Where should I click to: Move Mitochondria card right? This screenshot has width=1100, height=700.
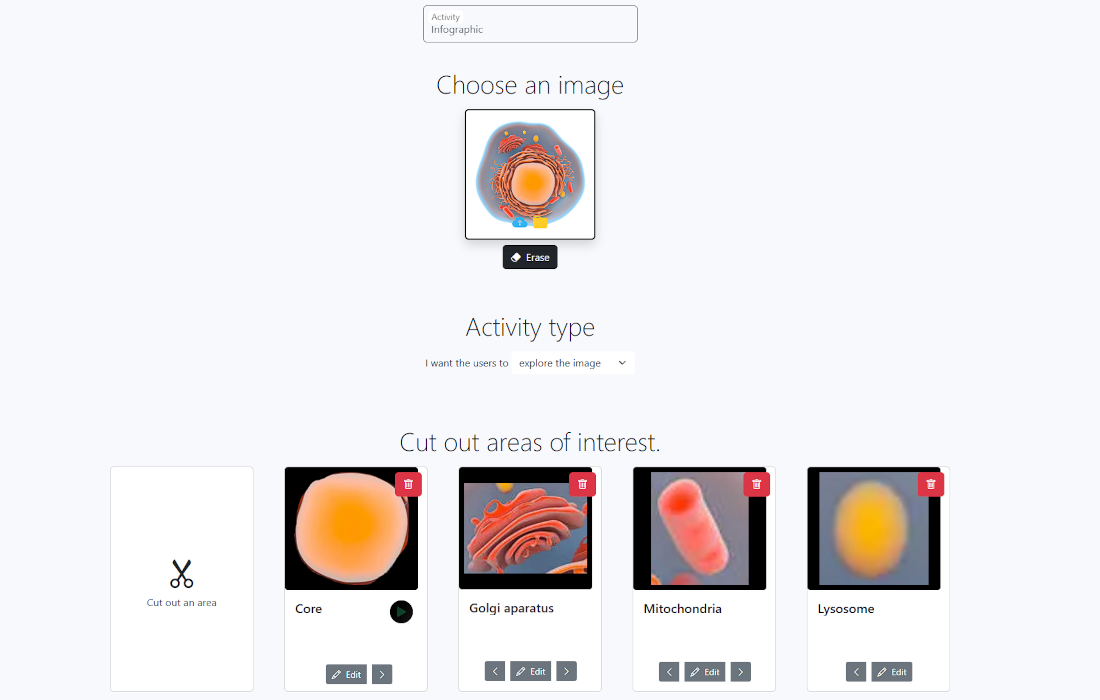(x=740, y=672)
